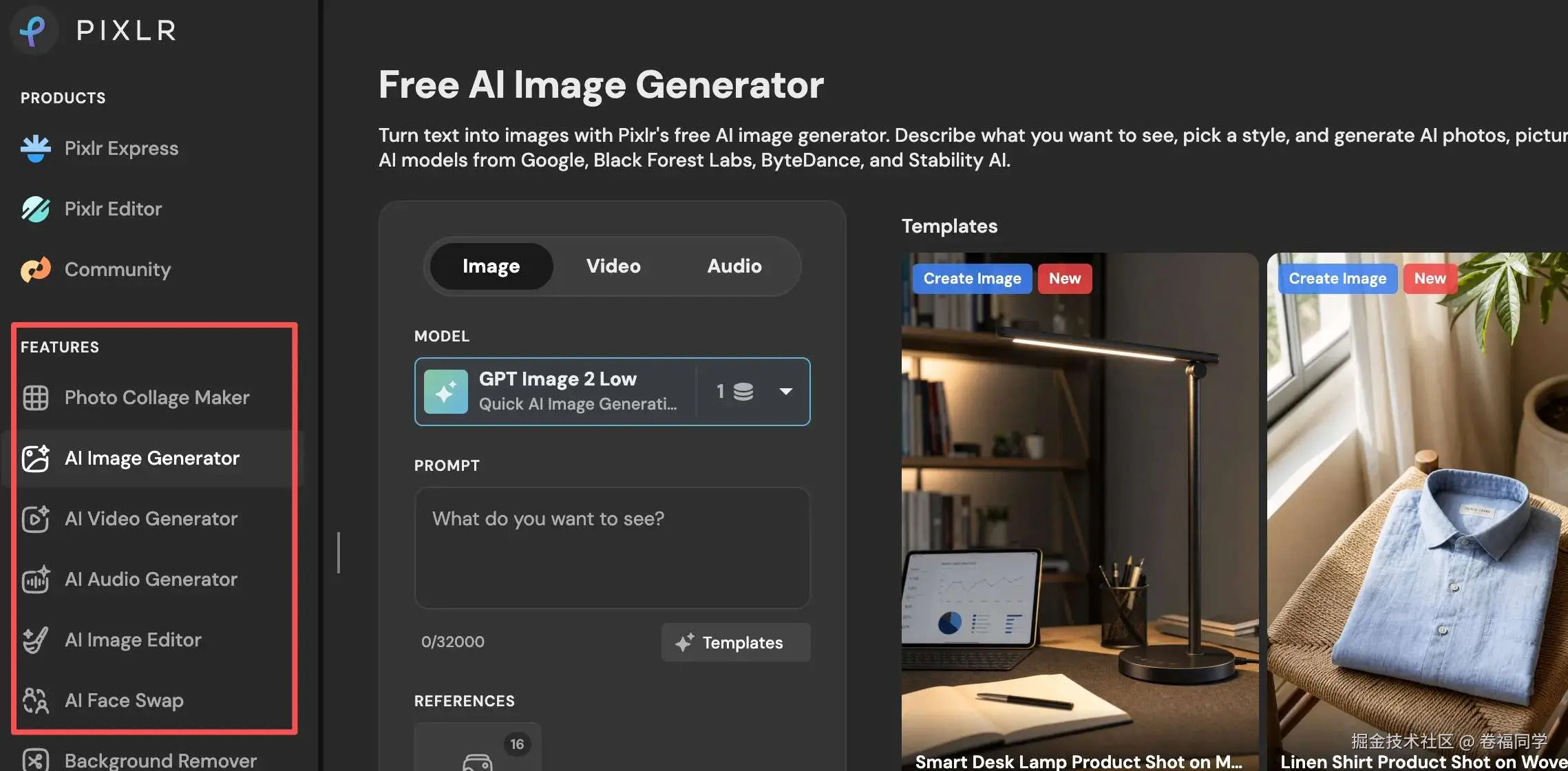Viewport: 1568px width, 771px height.
Task: Click the 'Templates' section heading
Action: (949, 226)
